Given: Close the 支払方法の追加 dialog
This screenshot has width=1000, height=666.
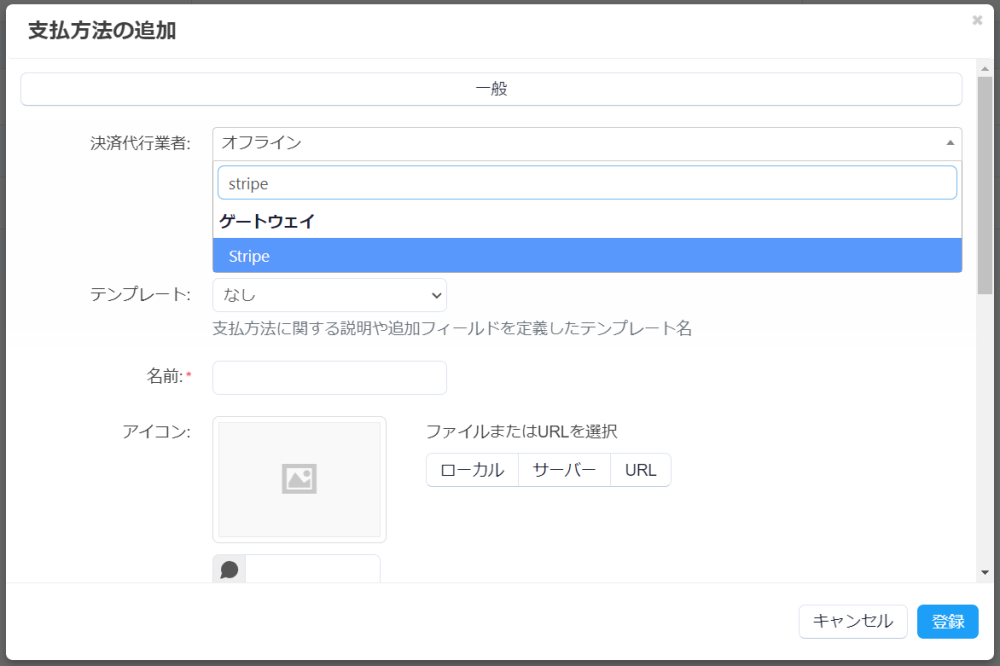Looking at the screenshot, I should point(977,20).
